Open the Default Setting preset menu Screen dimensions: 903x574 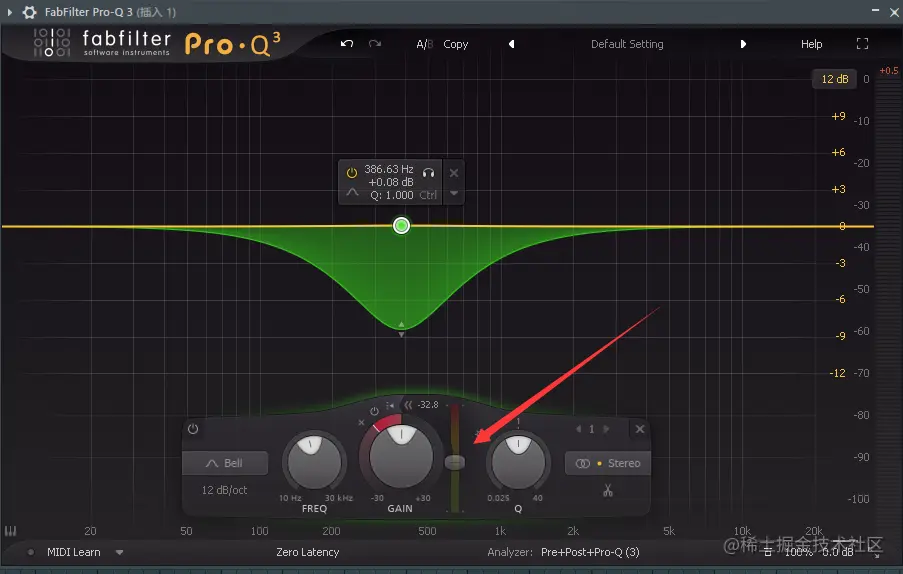tap(627, 44)
